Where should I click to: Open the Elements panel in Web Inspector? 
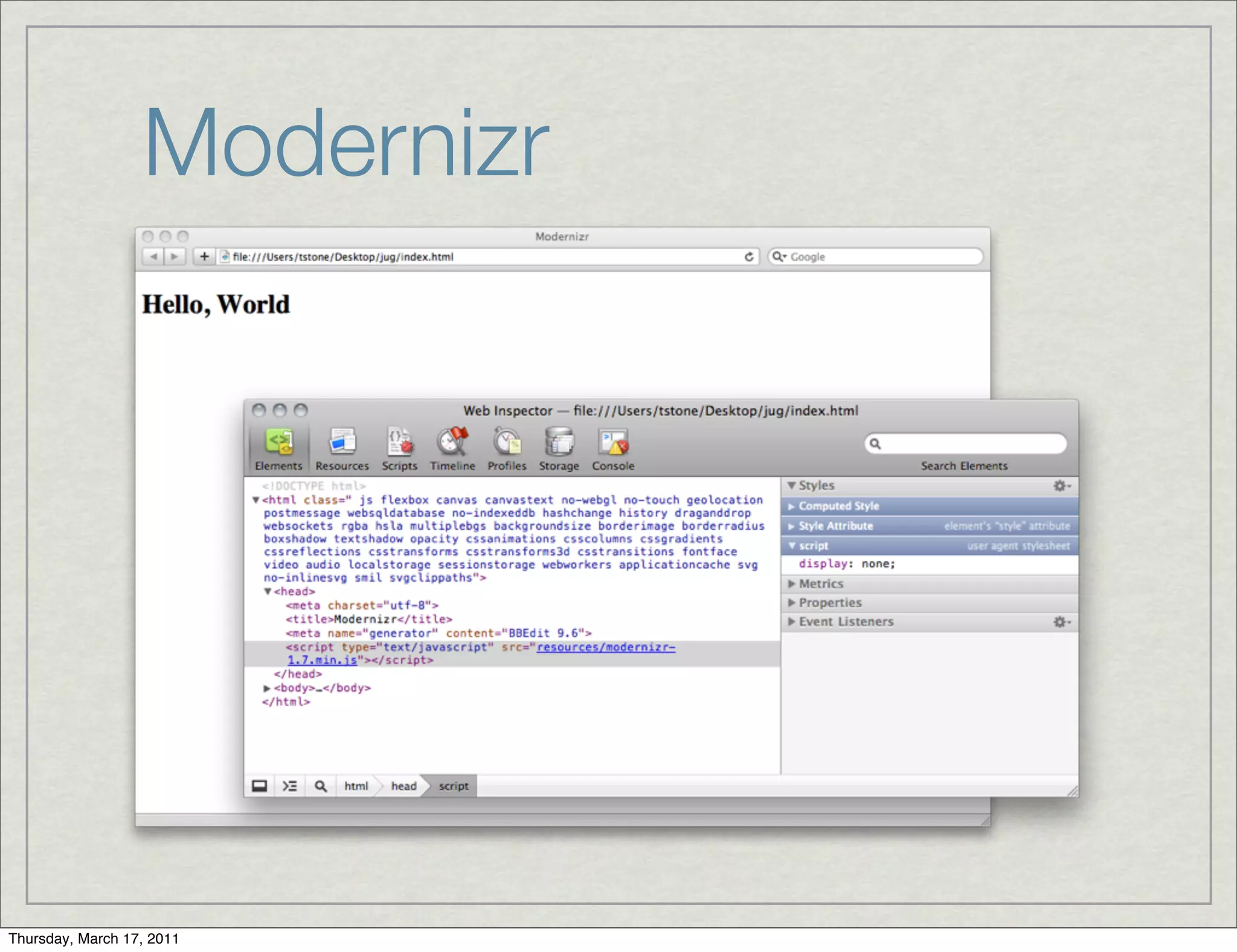(x=278, y=449)
